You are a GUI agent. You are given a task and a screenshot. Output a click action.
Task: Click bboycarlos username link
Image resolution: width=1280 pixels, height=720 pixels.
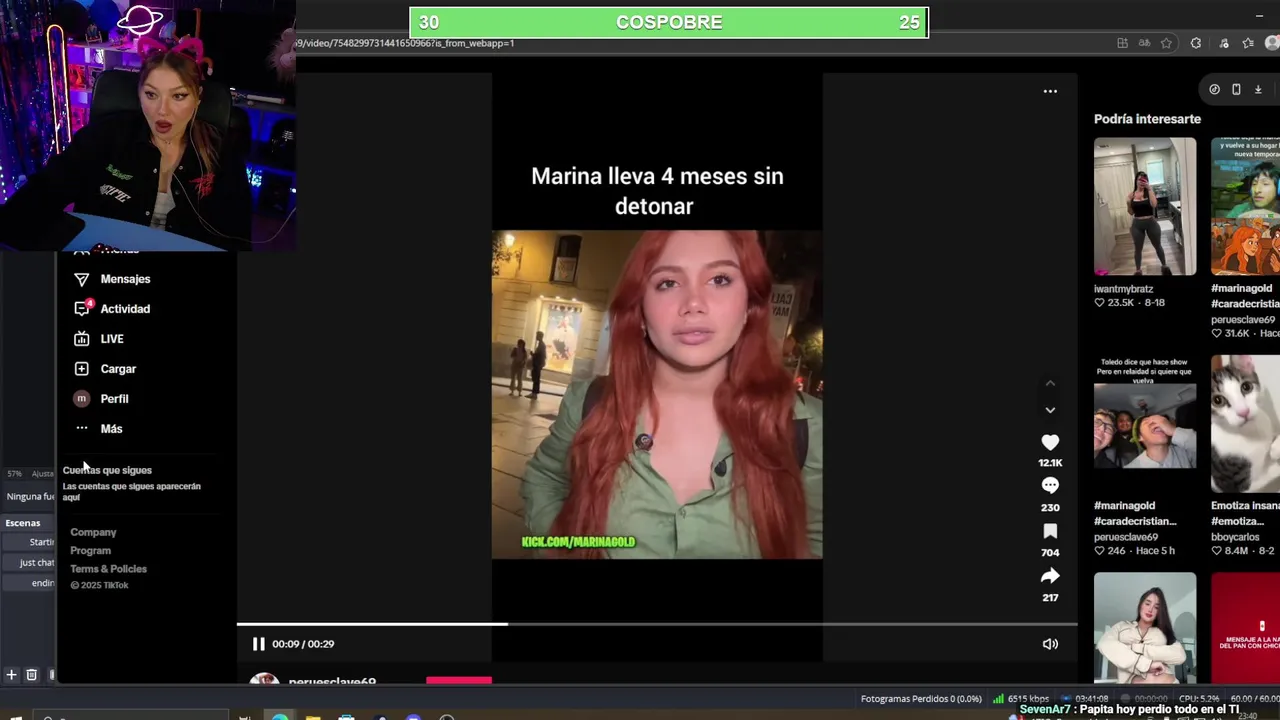click(x=1235, y=537)
